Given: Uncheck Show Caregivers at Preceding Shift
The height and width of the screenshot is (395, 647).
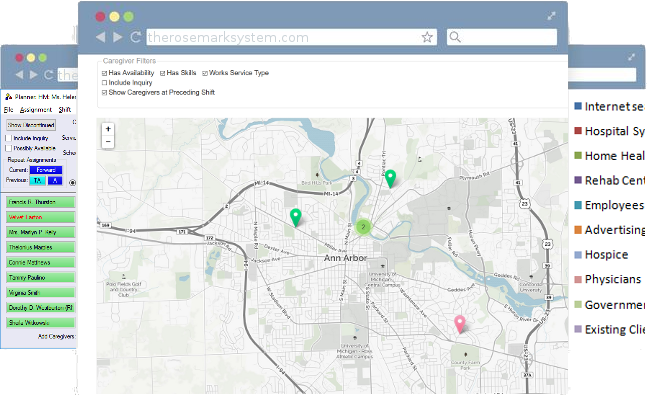Looking at the screenshot, I should click(x=104, y=92).
